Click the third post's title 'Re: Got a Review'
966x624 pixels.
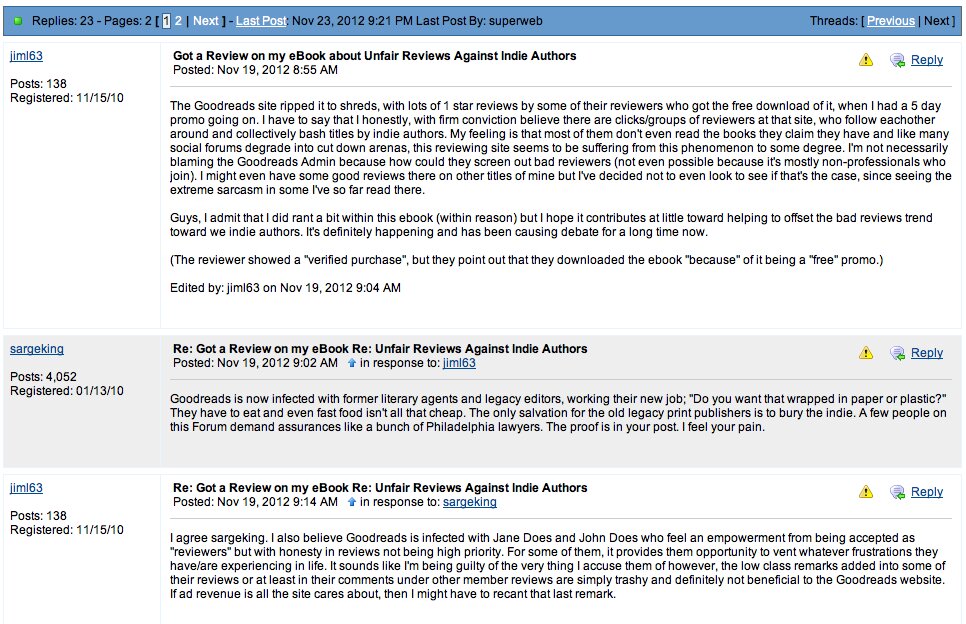(x=380, y=488)
